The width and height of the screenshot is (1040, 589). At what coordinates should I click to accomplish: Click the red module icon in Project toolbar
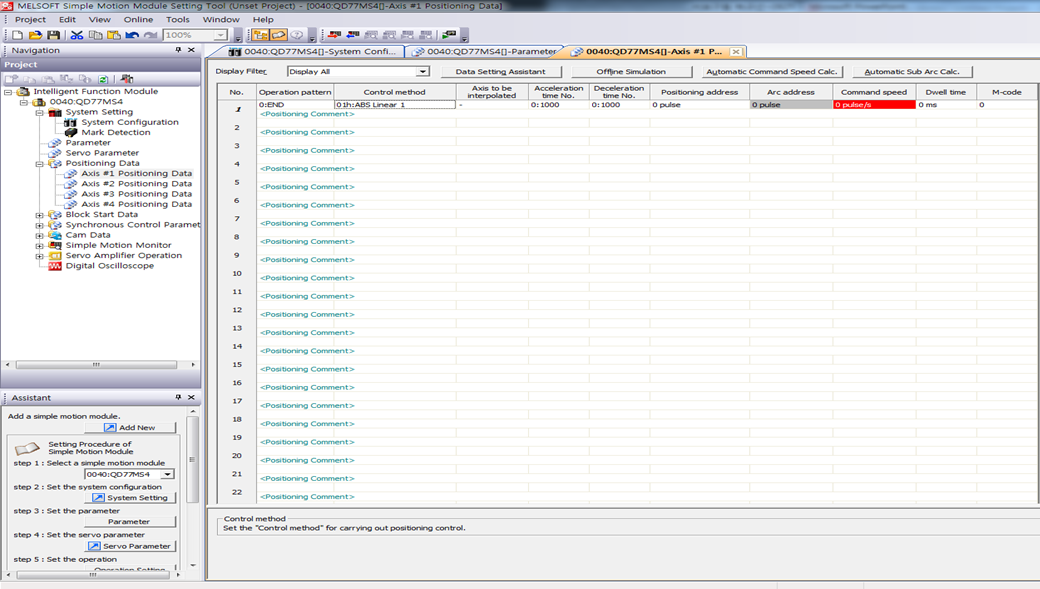pos(127,79)
